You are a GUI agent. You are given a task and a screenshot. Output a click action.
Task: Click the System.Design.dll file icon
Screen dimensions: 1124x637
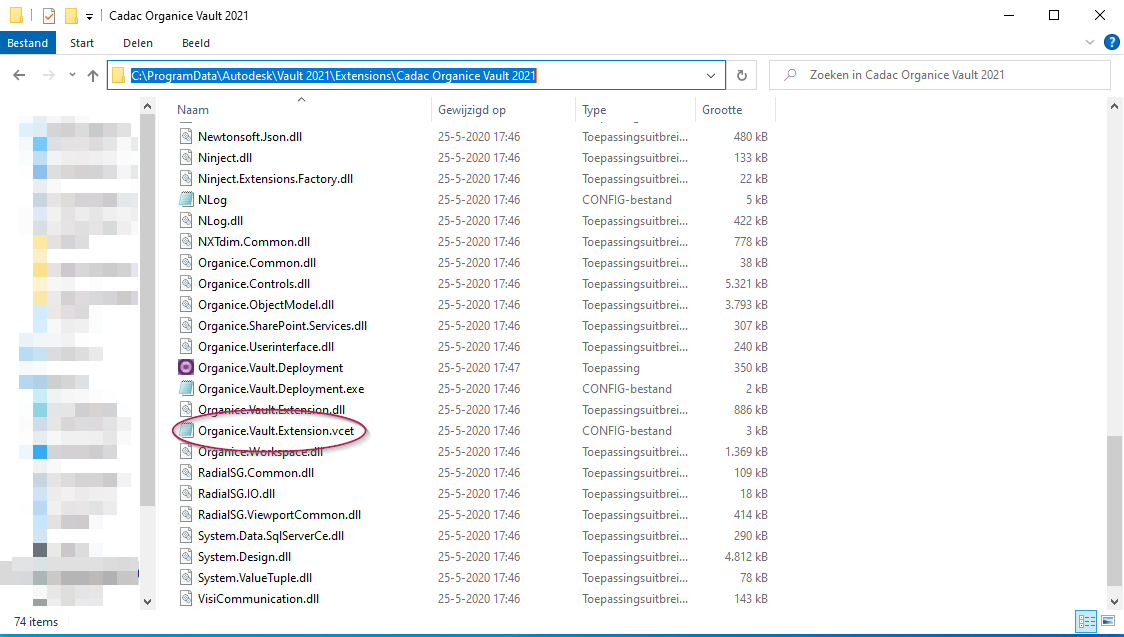(x=186, y=557)
